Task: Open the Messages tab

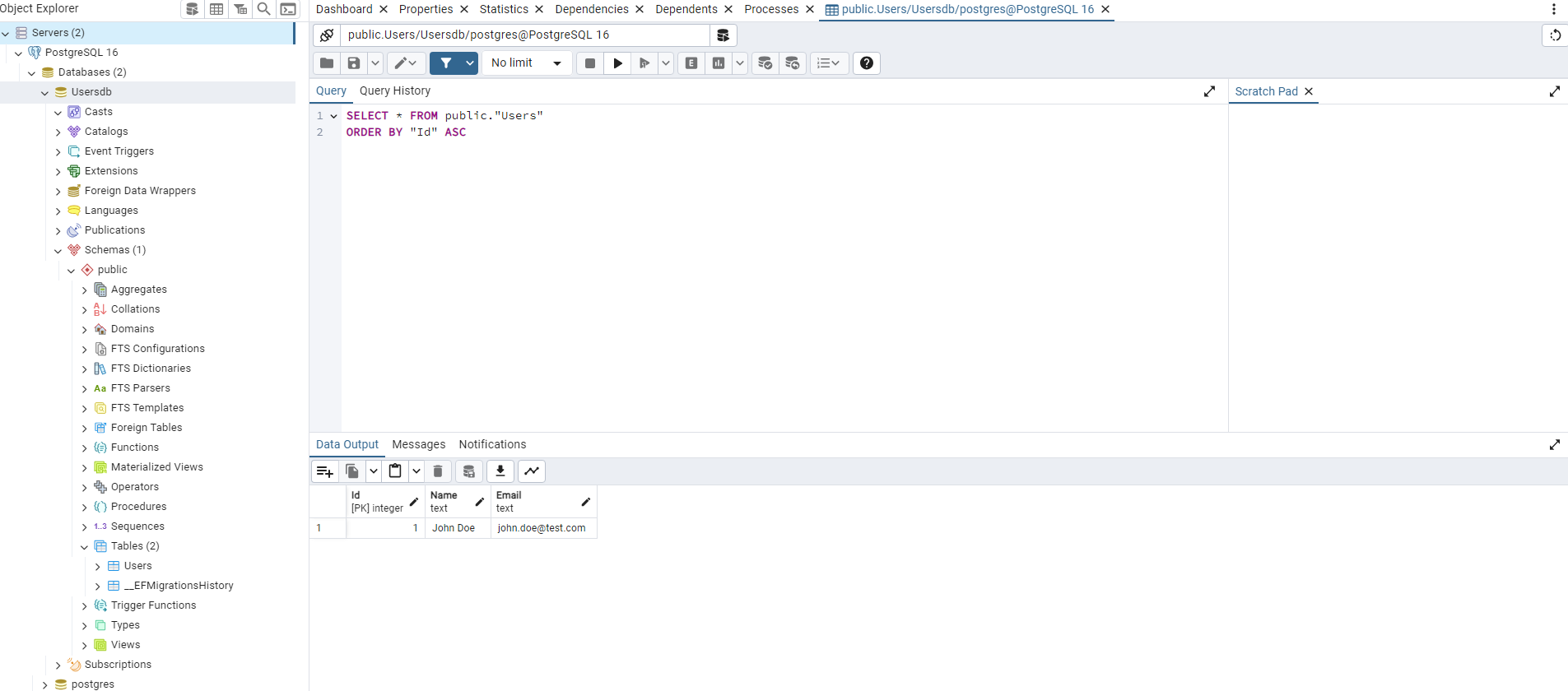Action: 419,445
